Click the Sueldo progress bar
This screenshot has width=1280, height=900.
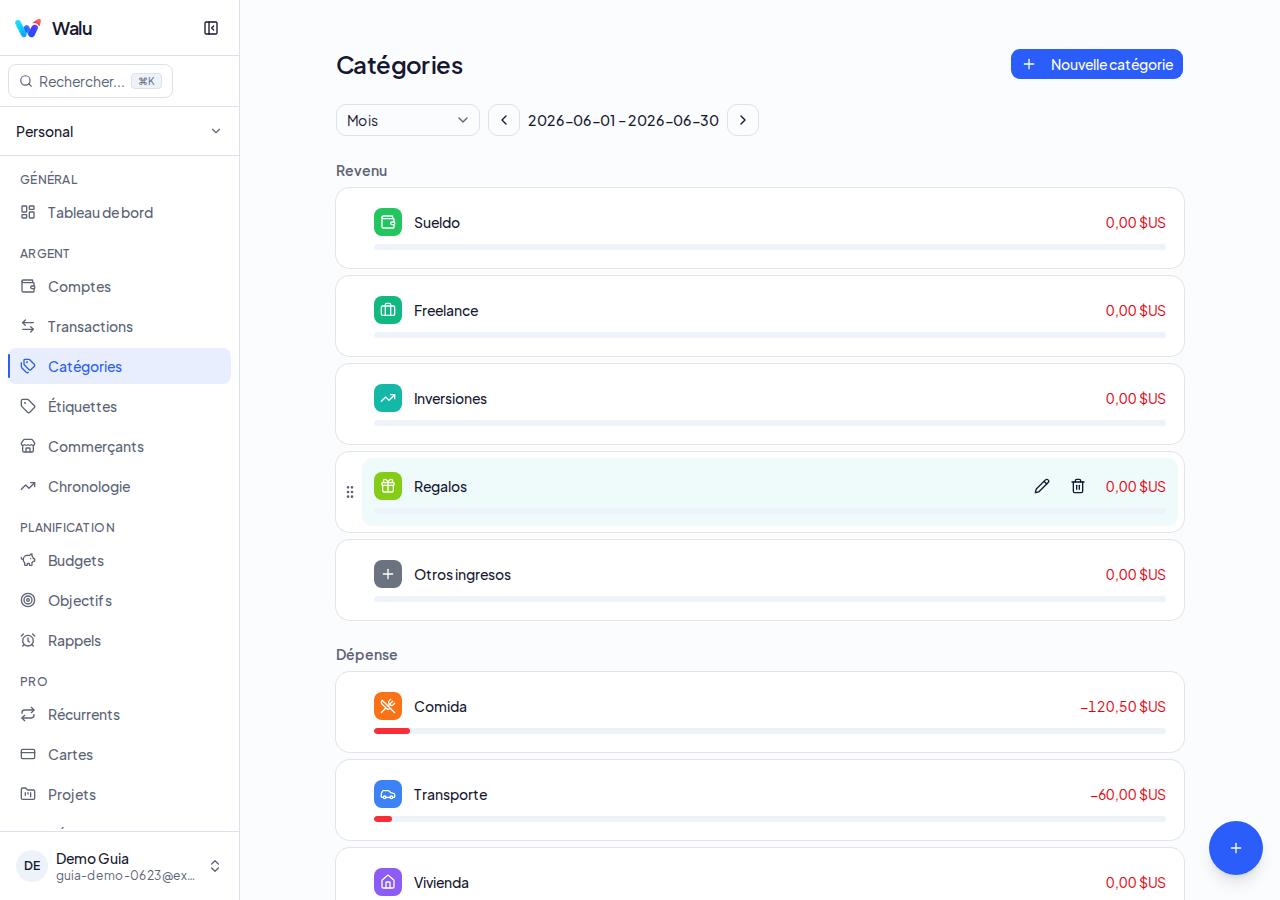tap(770, 247)
